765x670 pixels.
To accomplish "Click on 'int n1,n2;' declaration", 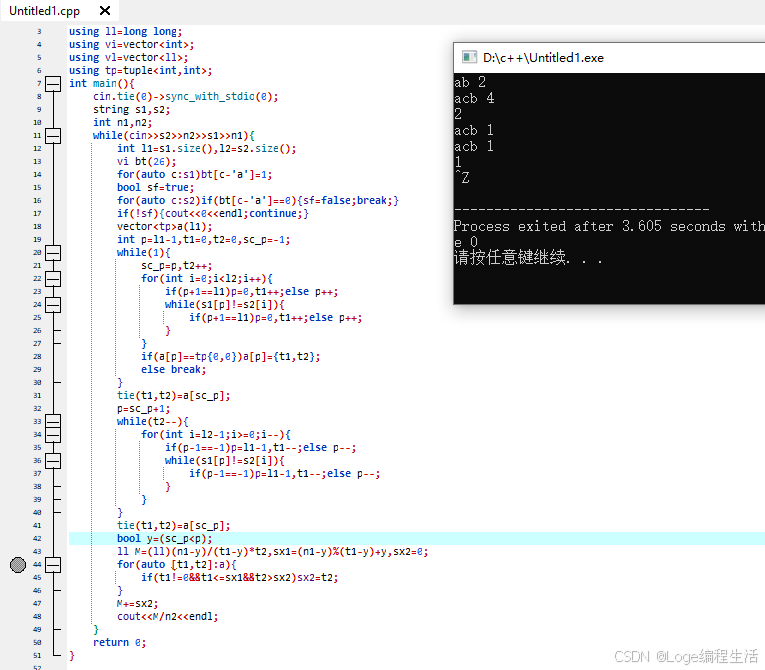I will [x=122, y=122].
